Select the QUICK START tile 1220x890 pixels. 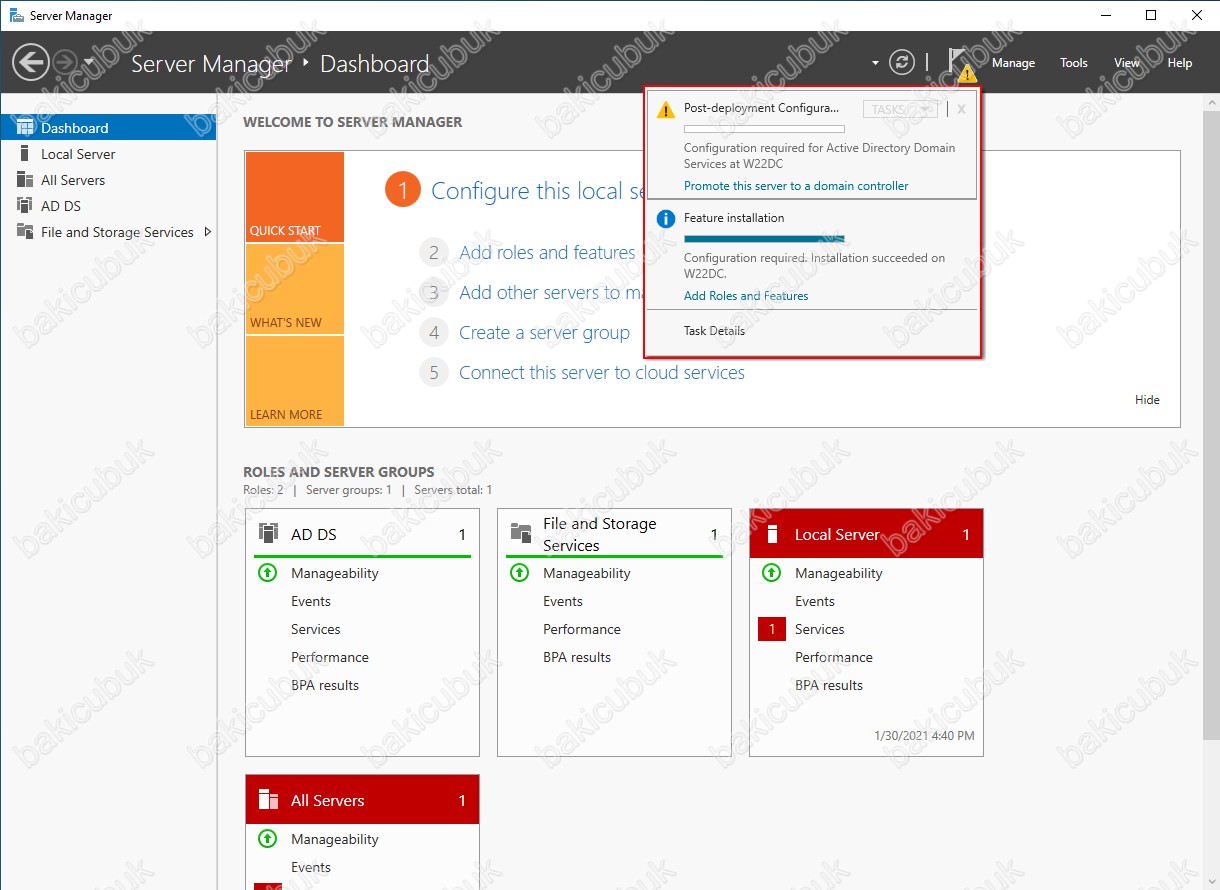294,197
